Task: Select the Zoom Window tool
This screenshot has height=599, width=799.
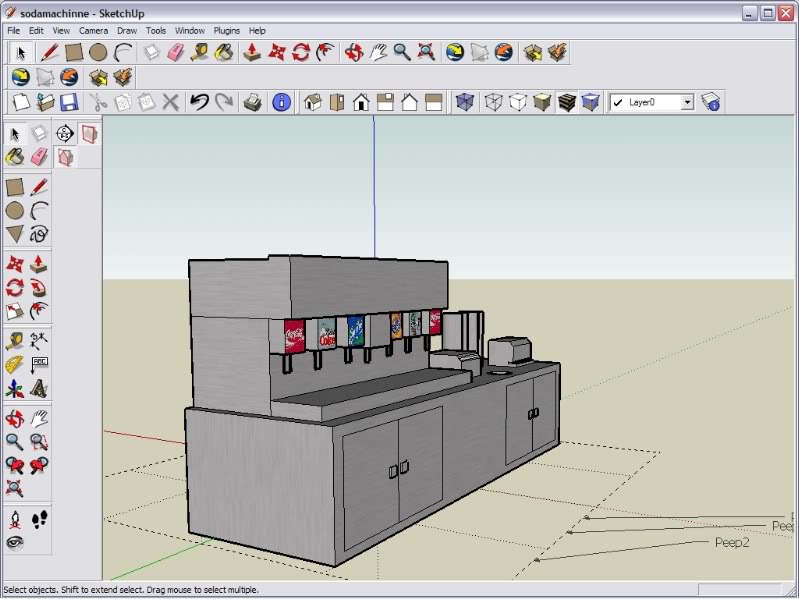Action: 39,442
